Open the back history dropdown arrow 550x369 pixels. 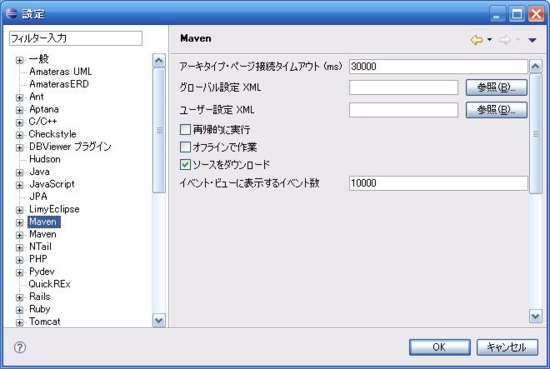(490, 40)
